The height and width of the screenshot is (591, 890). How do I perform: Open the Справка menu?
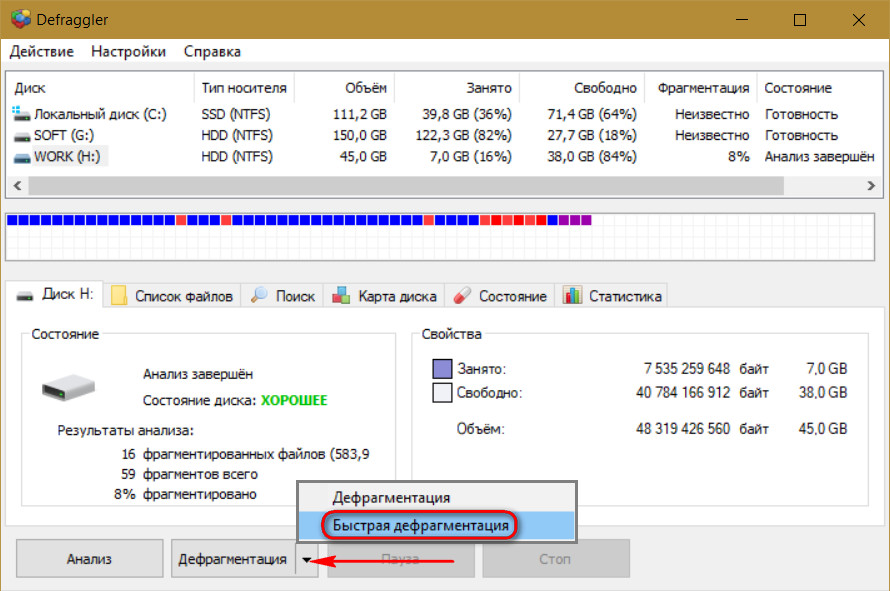point(212,52)
